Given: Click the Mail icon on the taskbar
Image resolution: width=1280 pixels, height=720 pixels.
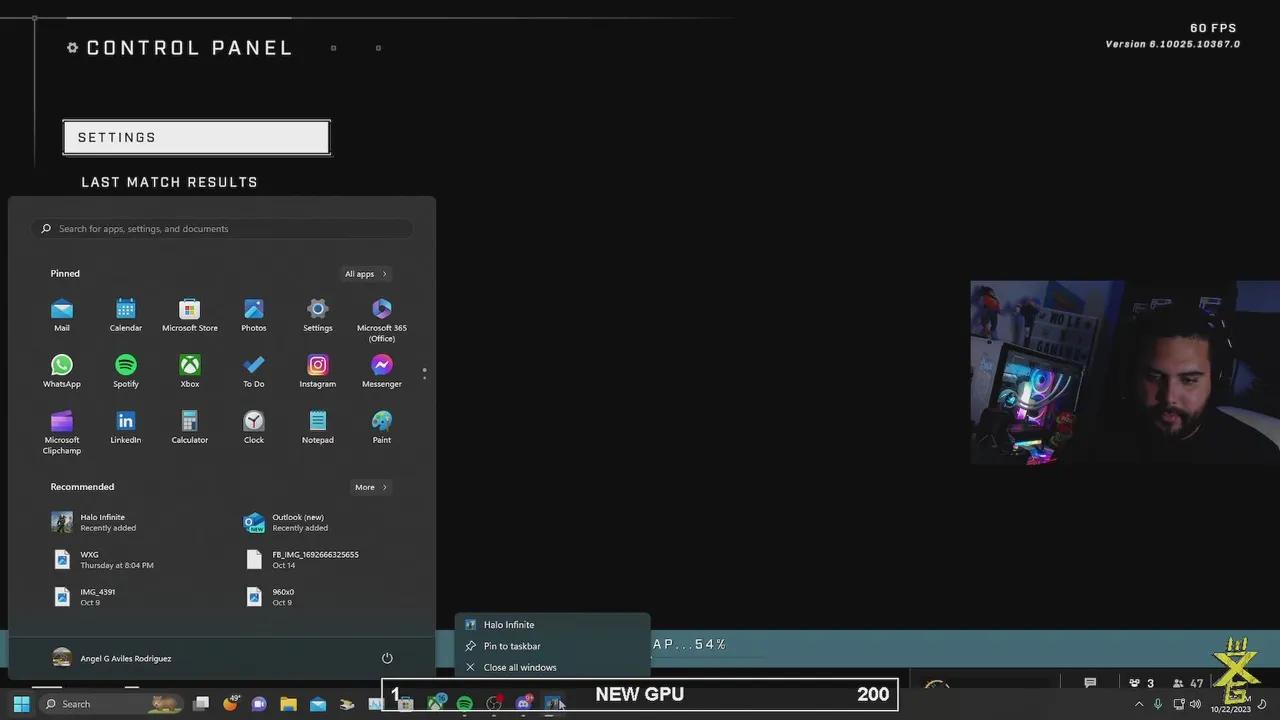Looking at the screenshot, I should 318,704.
